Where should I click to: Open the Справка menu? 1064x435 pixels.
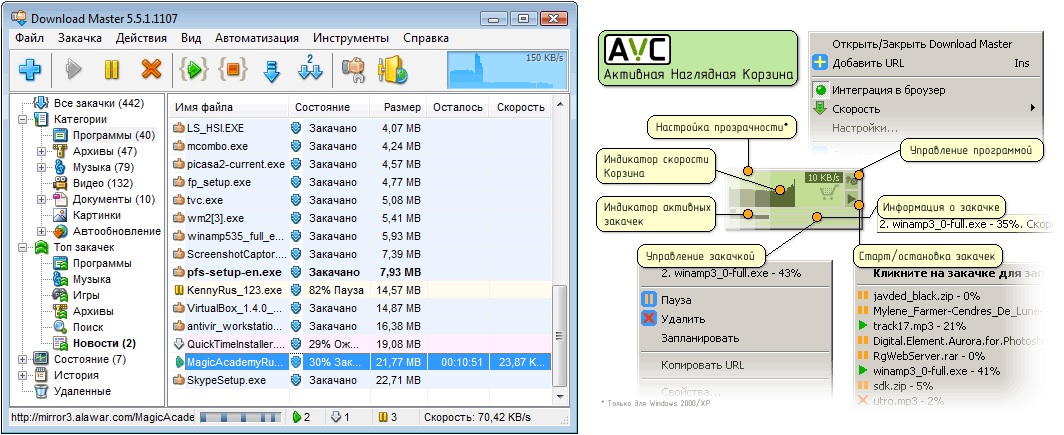[425, 38]
